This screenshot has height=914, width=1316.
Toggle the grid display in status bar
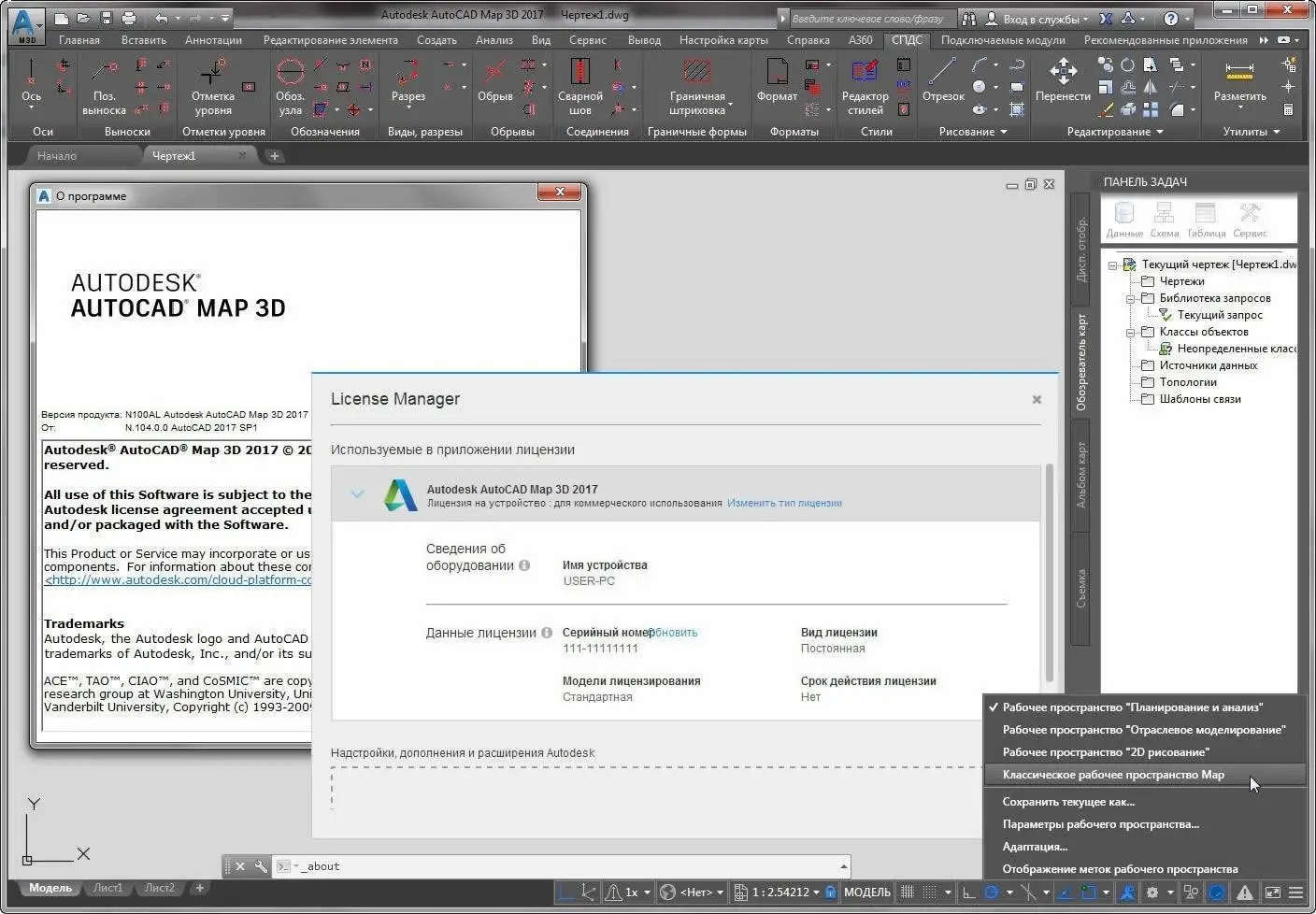907,893
